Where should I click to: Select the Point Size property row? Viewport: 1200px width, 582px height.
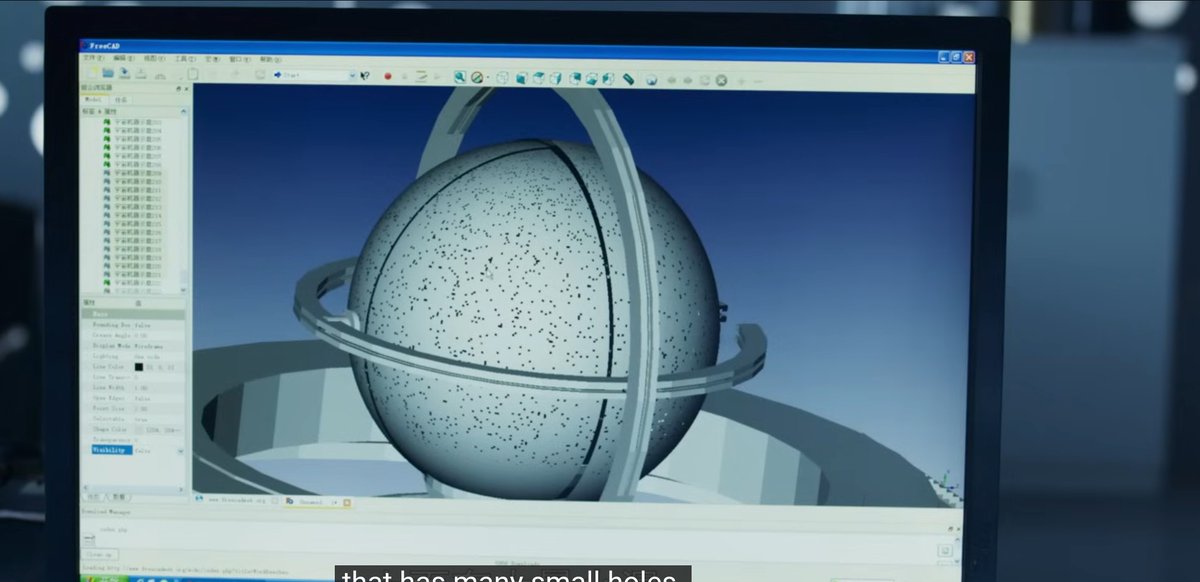[x=132, y=409]
